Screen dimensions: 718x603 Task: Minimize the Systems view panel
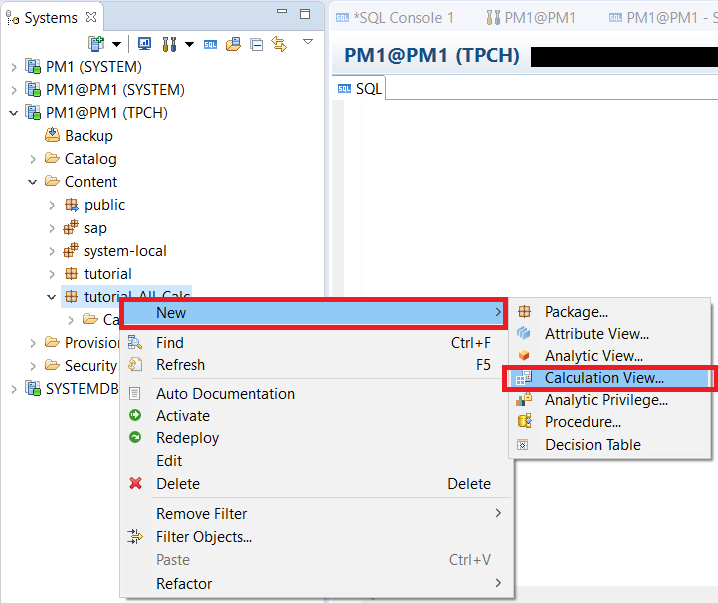coord(282,11)
